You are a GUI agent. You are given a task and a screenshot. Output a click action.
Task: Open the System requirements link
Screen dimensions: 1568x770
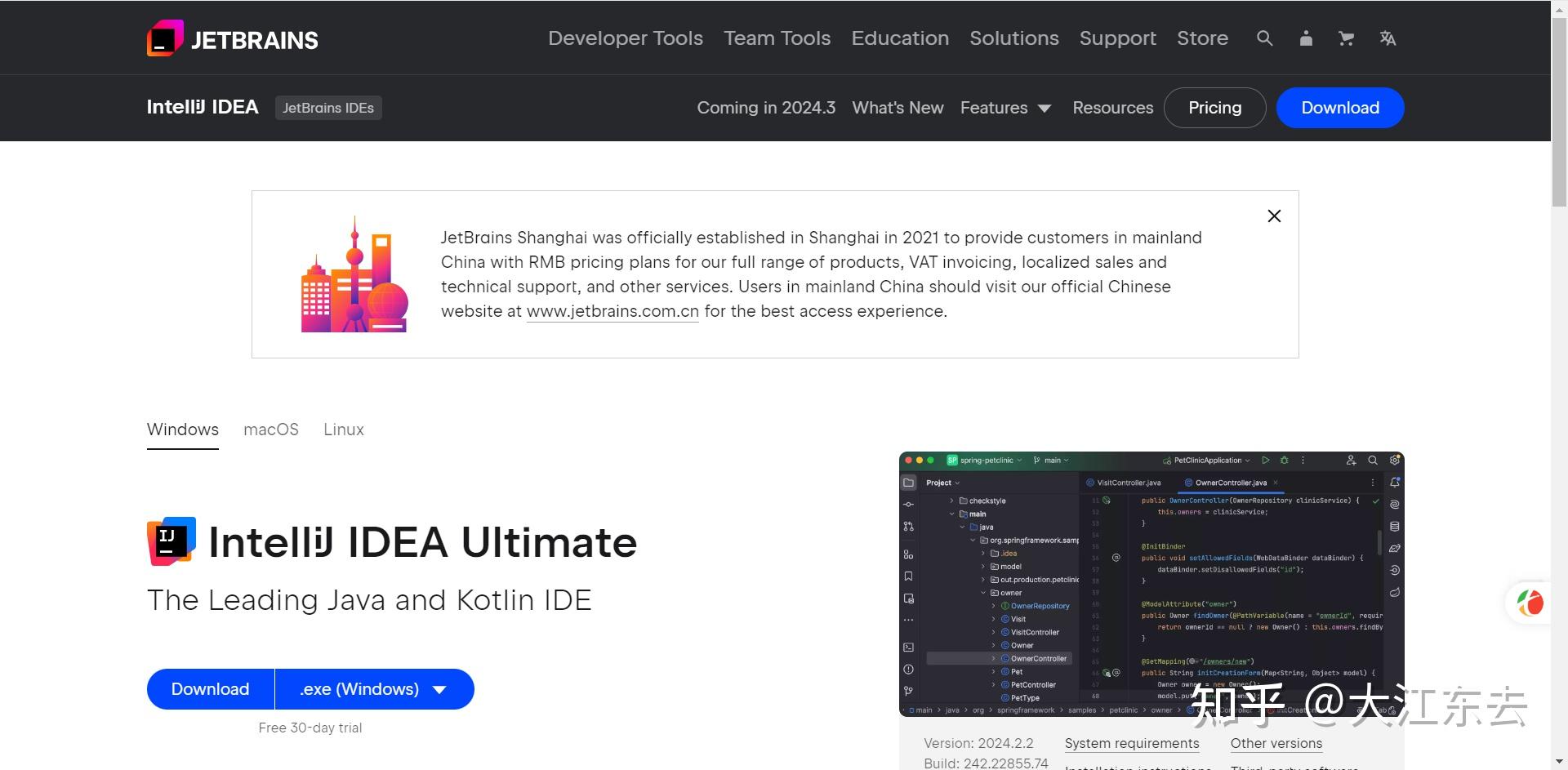click(x=1132, y=743)
